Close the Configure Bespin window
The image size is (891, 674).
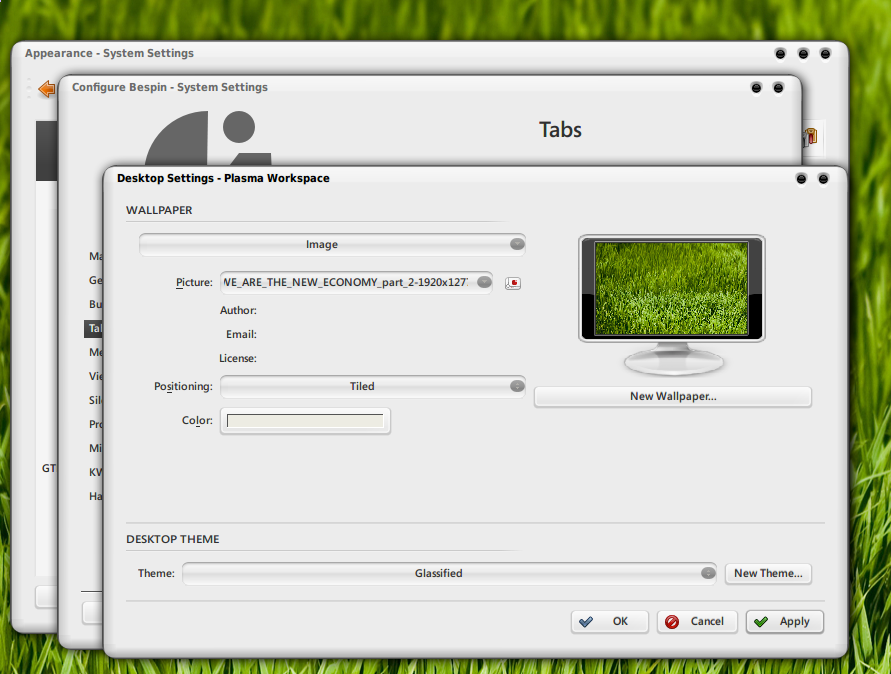pyautogui.click(x=778, y=88)
